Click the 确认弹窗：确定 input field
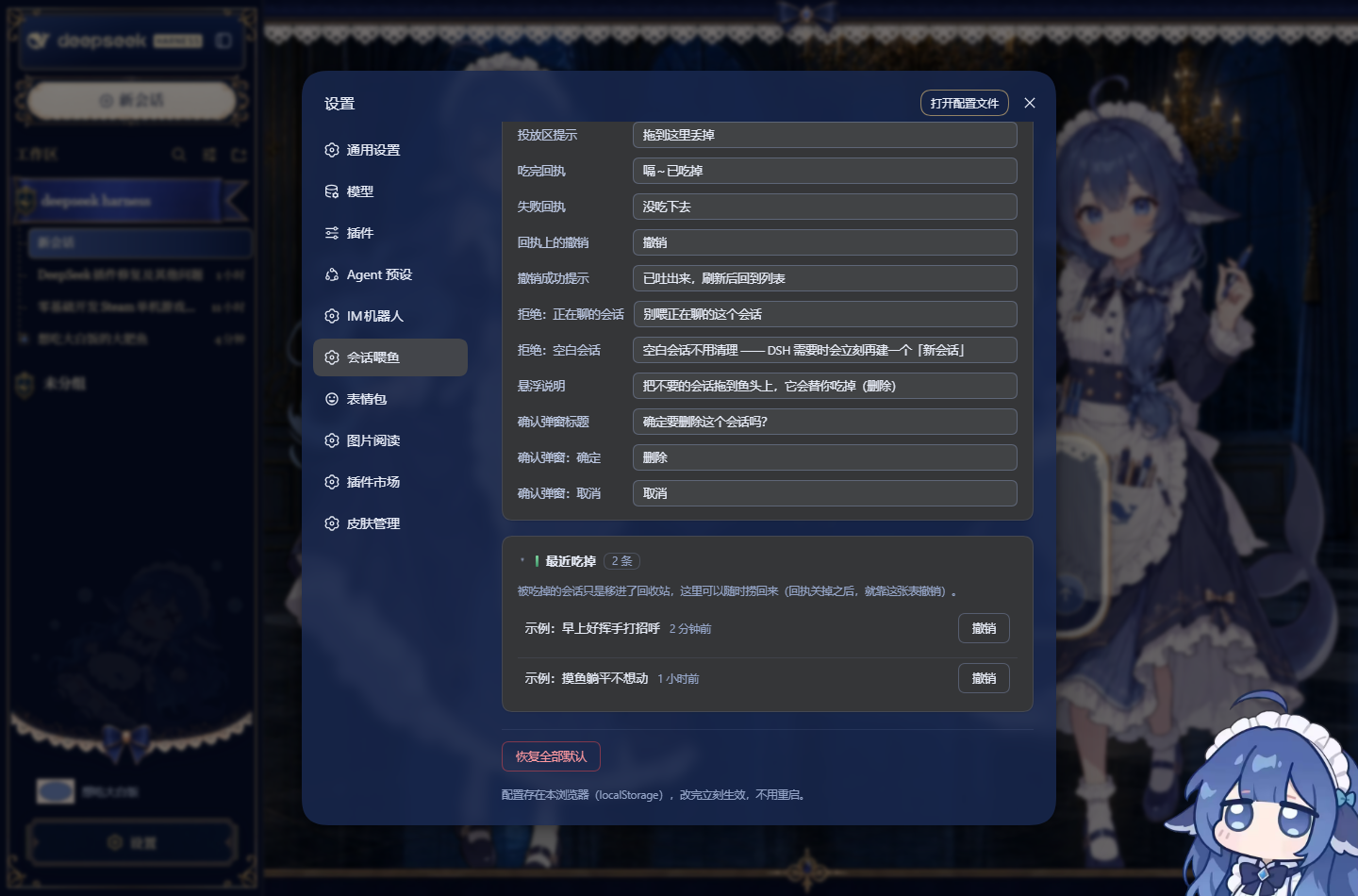1358x896 pixels. (825, 457)
